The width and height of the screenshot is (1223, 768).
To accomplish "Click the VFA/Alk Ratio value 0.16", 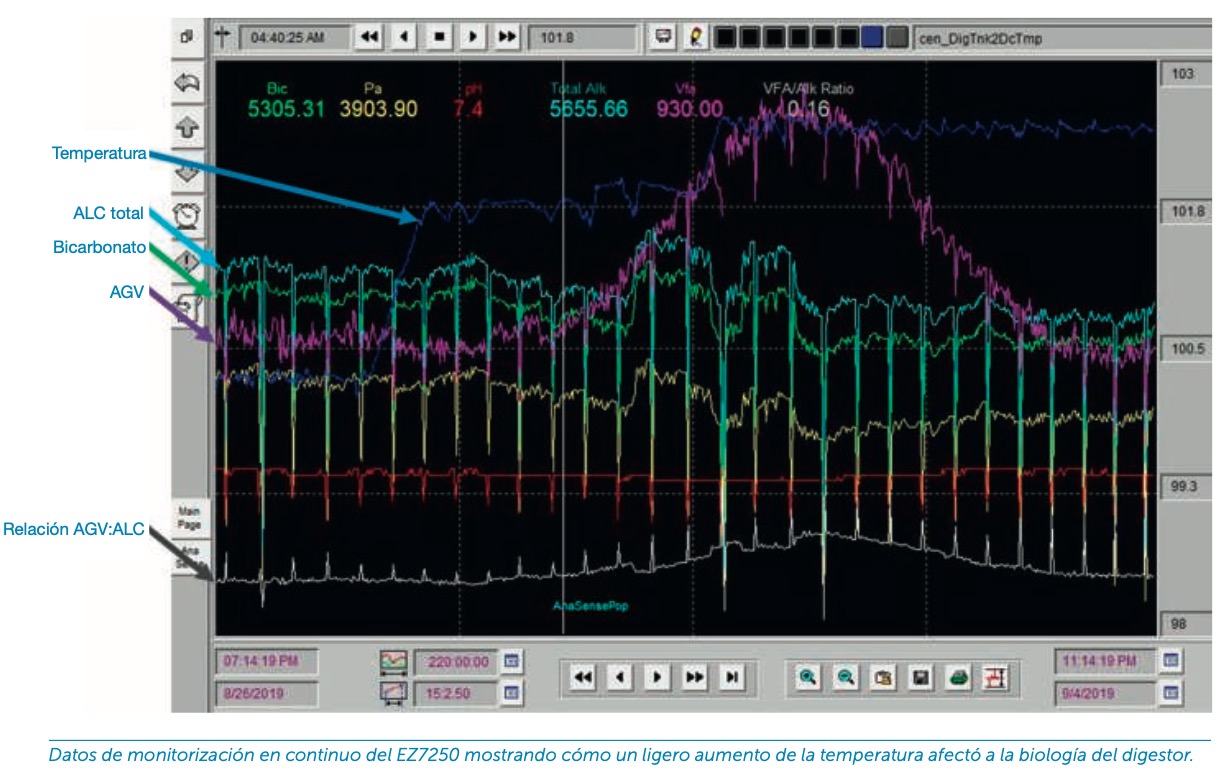I will (x=808, y=108).
